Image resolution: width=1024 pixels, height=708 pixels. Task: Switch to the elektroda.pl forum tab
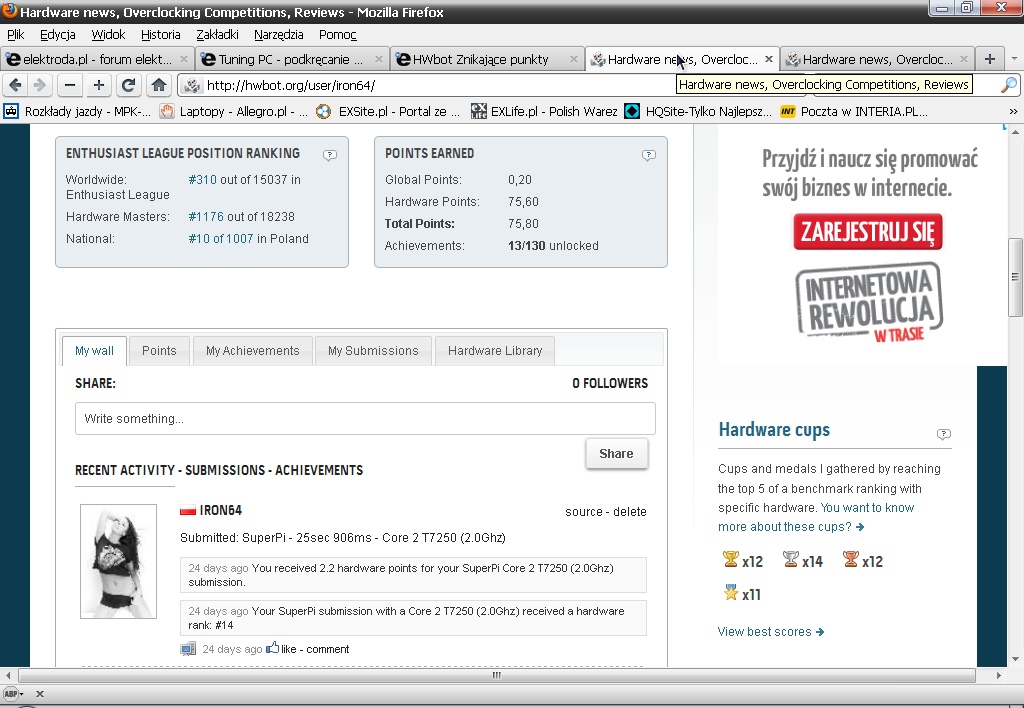pos(97,59)
